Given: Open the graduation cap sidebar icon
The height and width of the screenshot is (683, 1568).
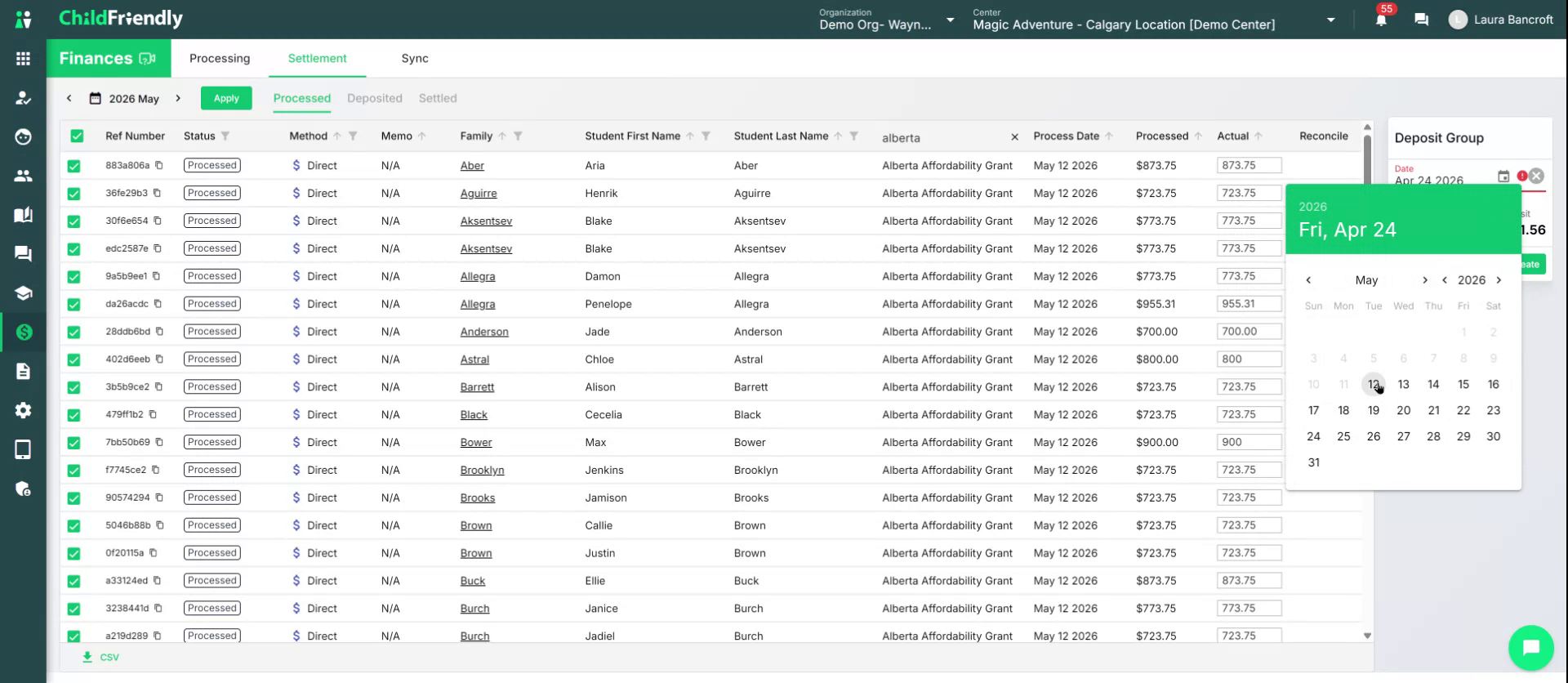Looking at the screenshot, I should [23, 293].
